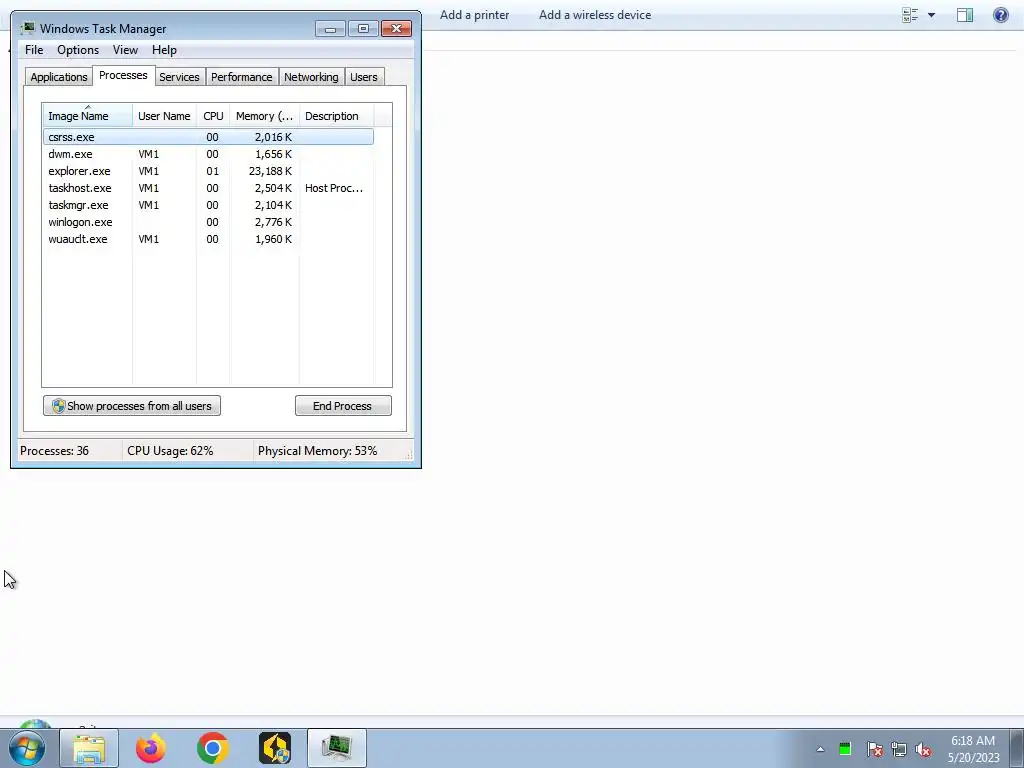This screenshot has width=1024, height=768.
Task: Click Add a wireless device
Action: 595,15
